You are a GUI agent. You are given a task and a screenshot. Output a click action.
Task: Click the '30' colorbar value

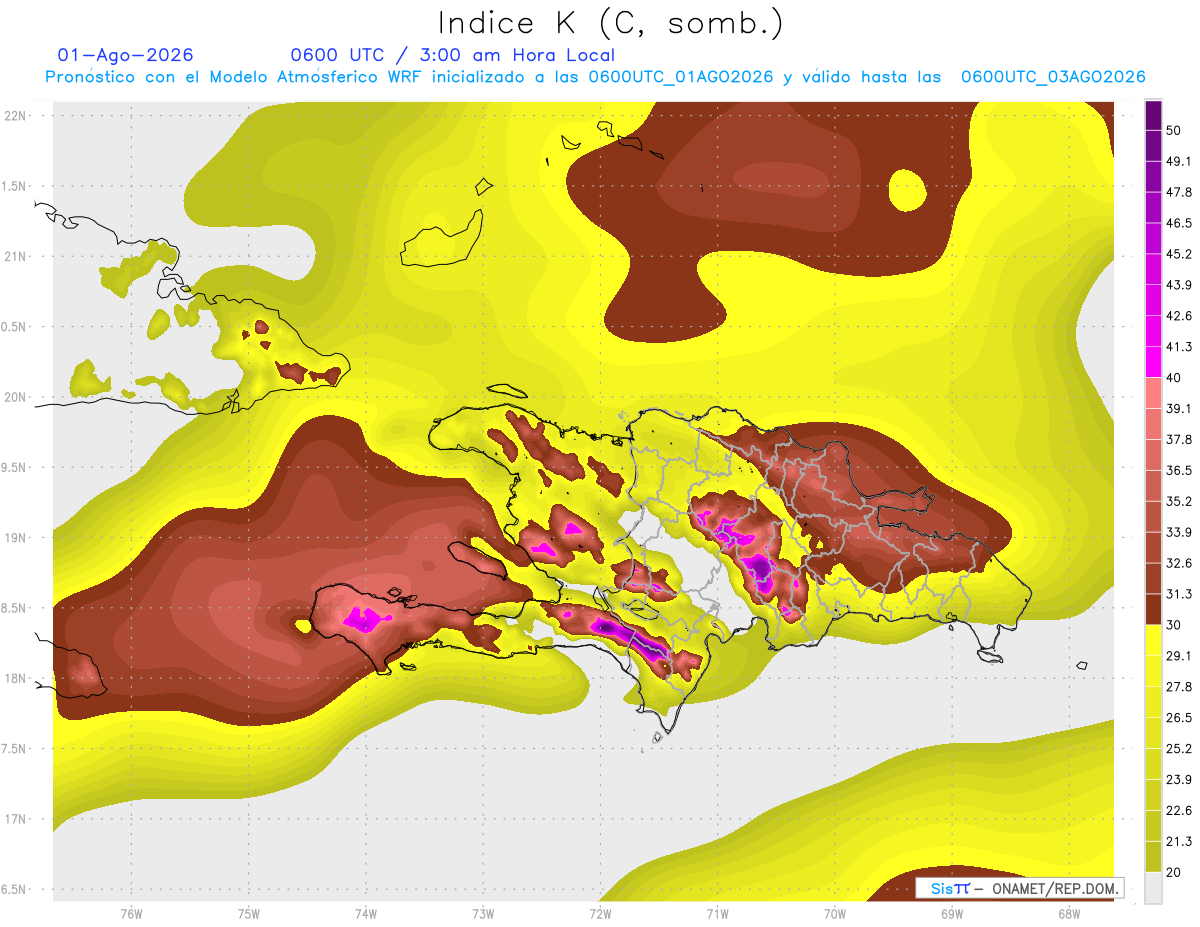[x=1174, y=625]
